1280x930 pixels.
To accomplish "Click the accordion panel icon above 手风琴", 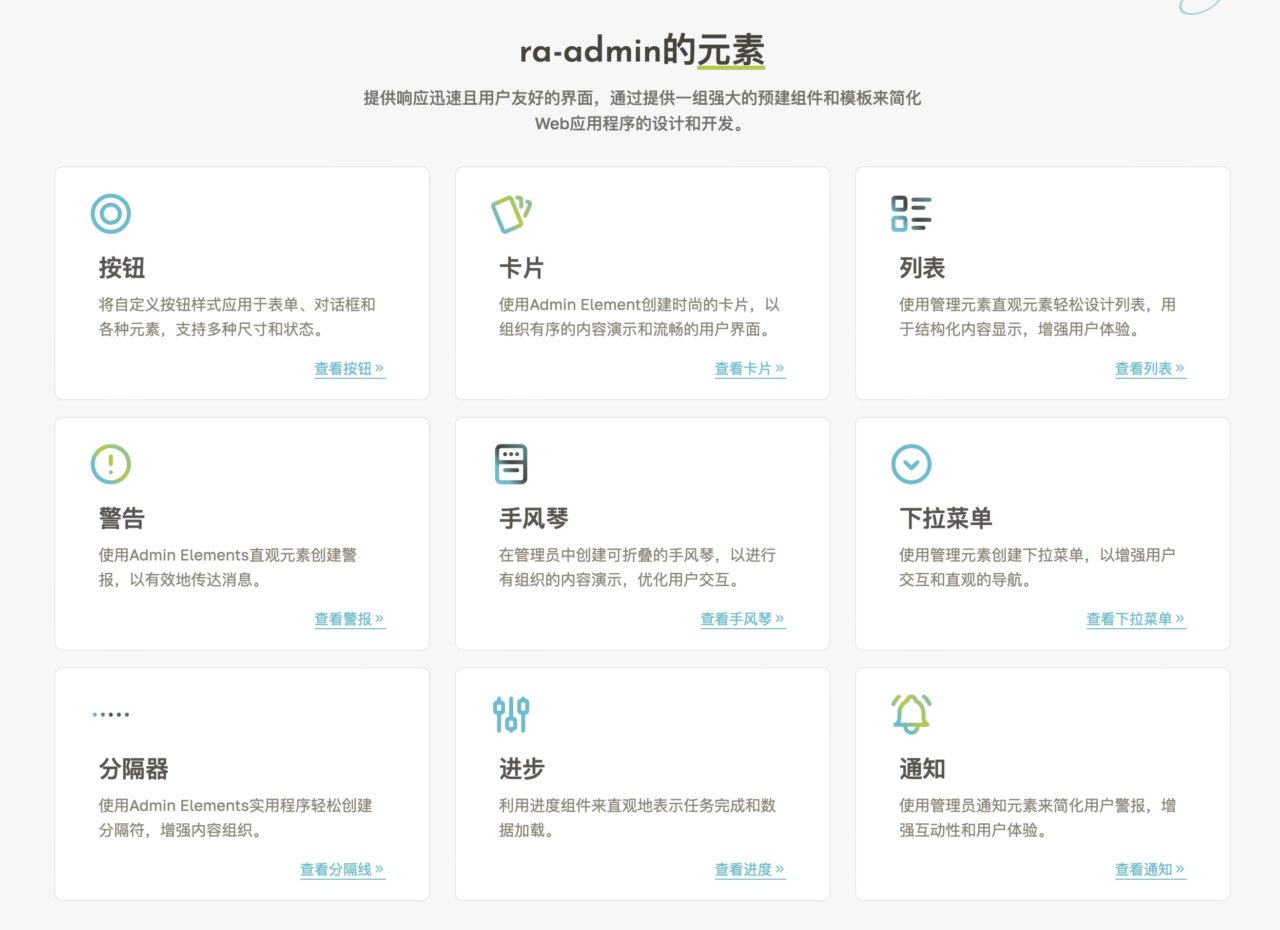I will (x=511, y=464).
